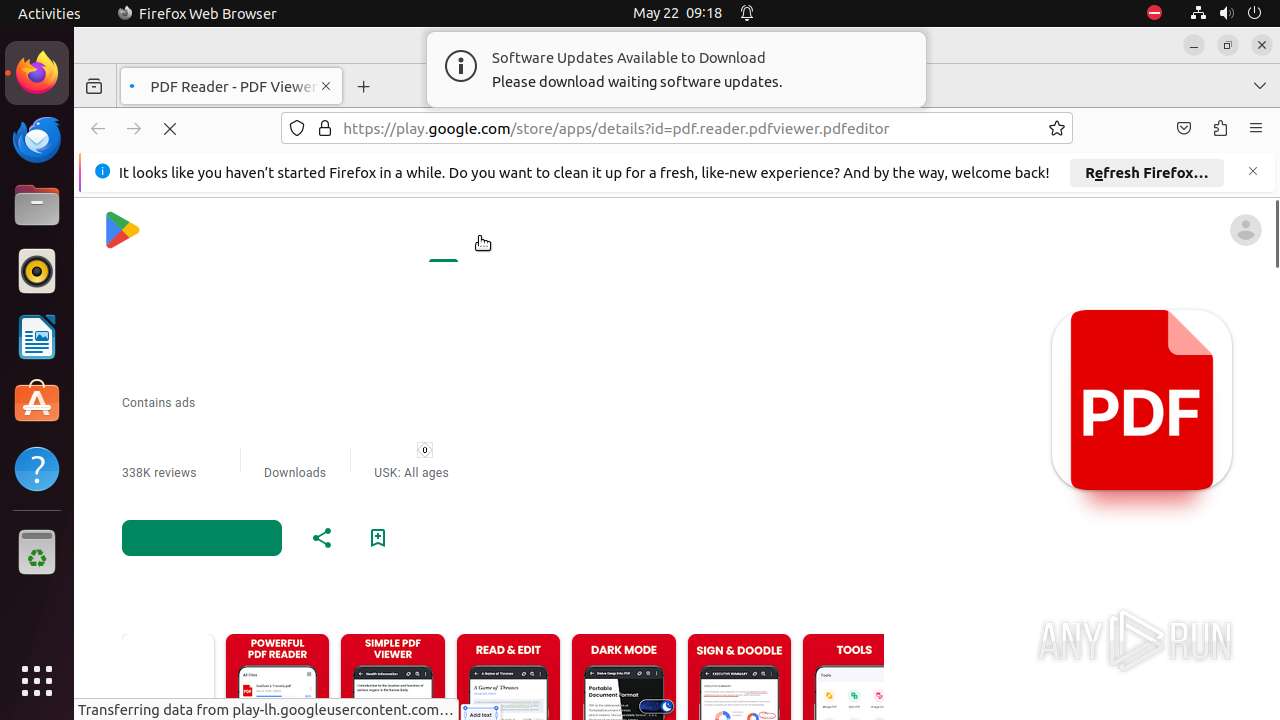Close the PDF Reader tab

pos(326,87)
